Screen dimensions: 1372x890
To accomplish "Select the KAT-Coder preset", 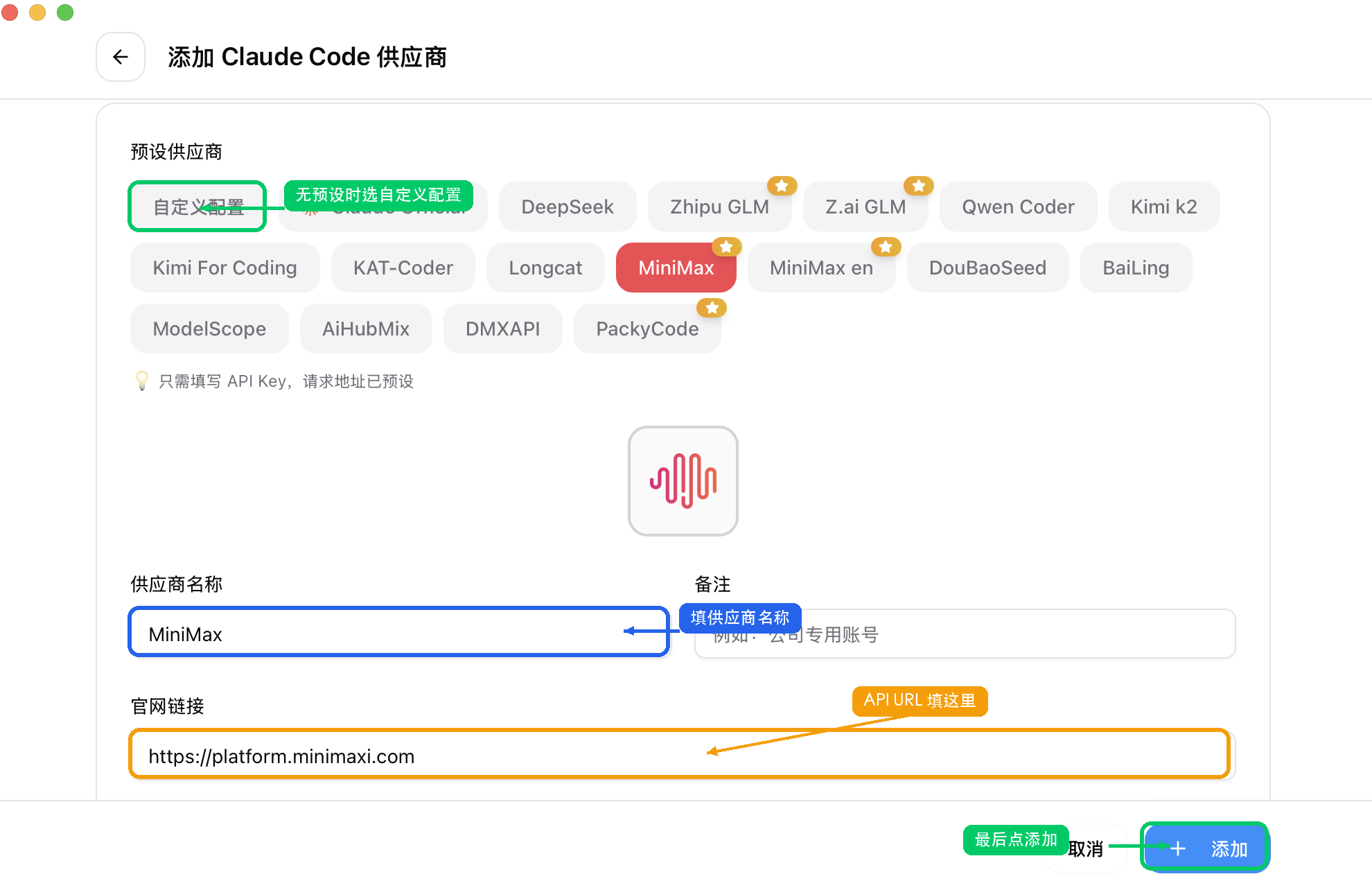I will (x=403, y=268).
